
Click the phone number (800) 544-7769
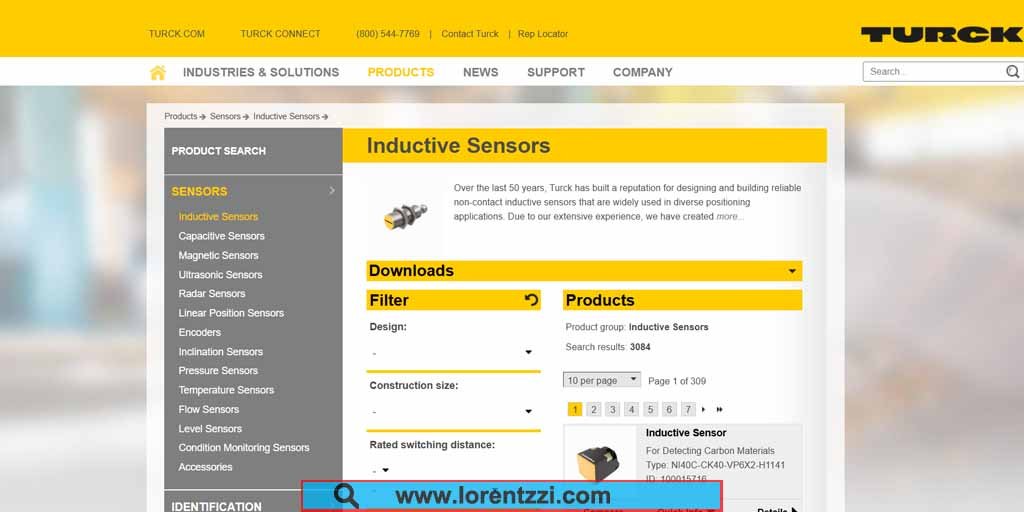click(388, 34)
